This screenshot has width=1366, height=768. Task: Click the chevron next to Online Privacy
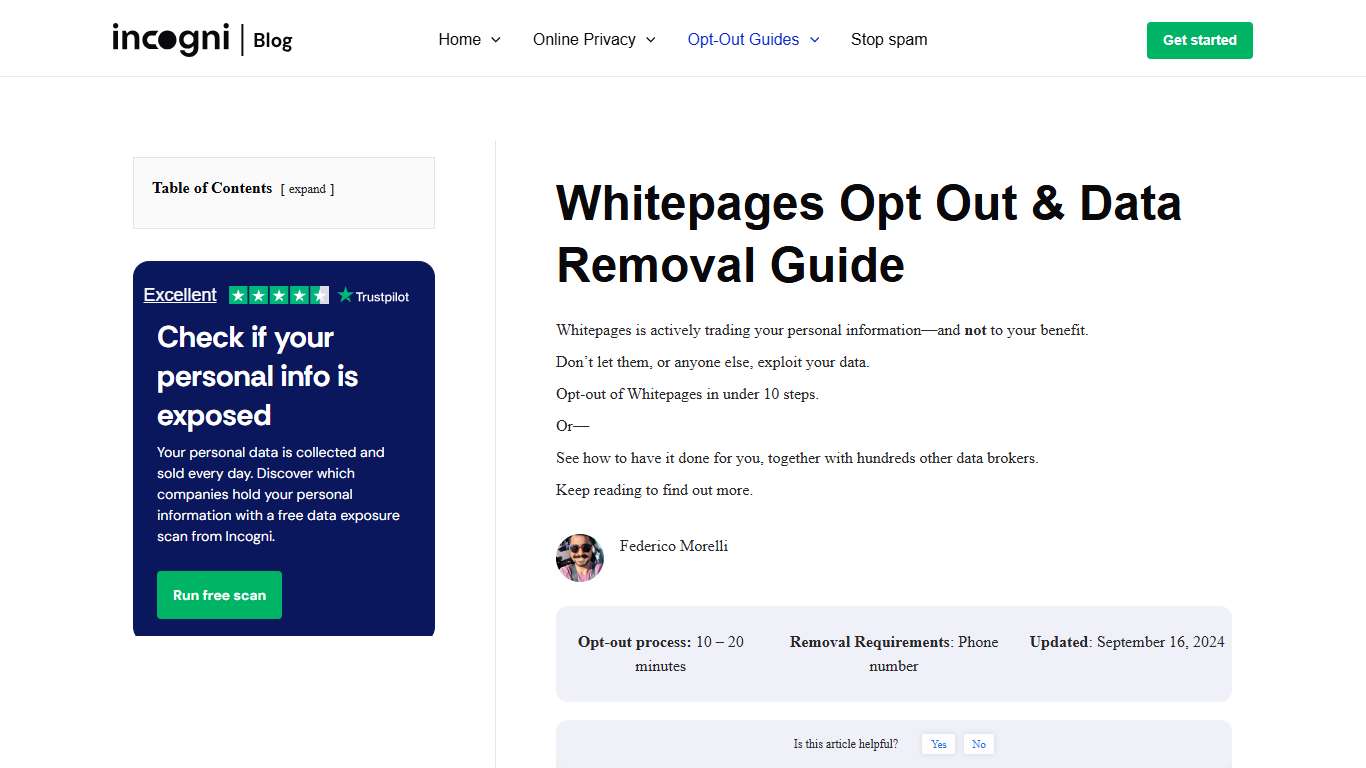coord(651,40)
